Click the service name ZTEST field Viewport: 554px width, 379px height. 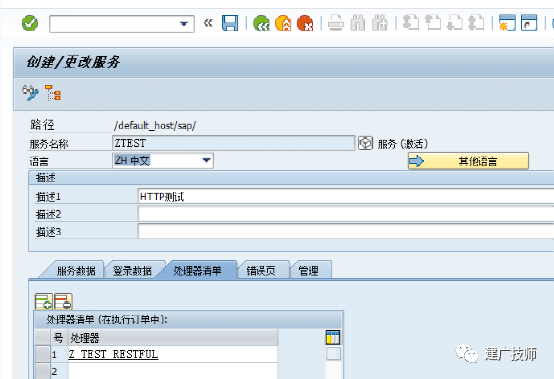pyautogui.click(x=234, y=143)
